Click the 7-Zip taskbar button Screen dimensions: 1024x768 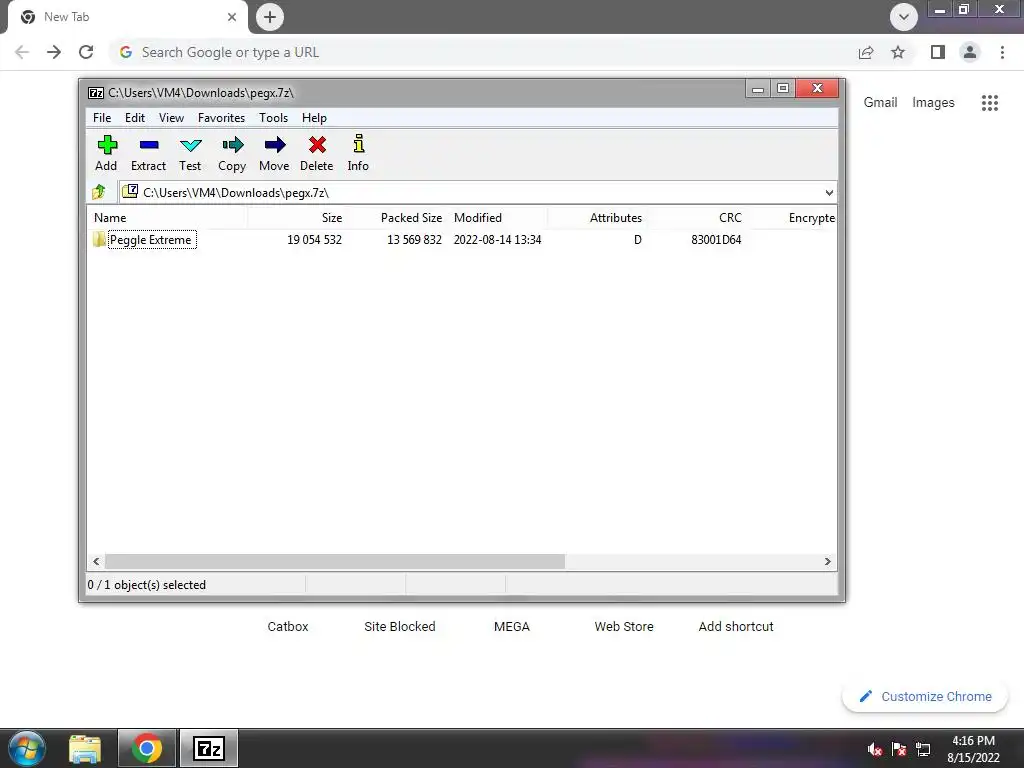209,748
